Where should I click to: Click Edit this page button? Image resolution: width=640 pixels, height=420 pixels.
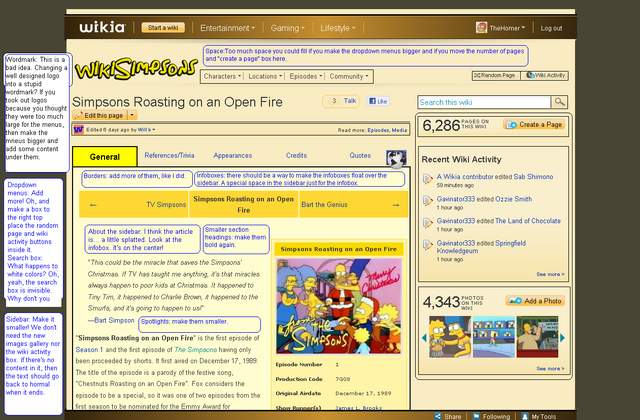[100, 116]
